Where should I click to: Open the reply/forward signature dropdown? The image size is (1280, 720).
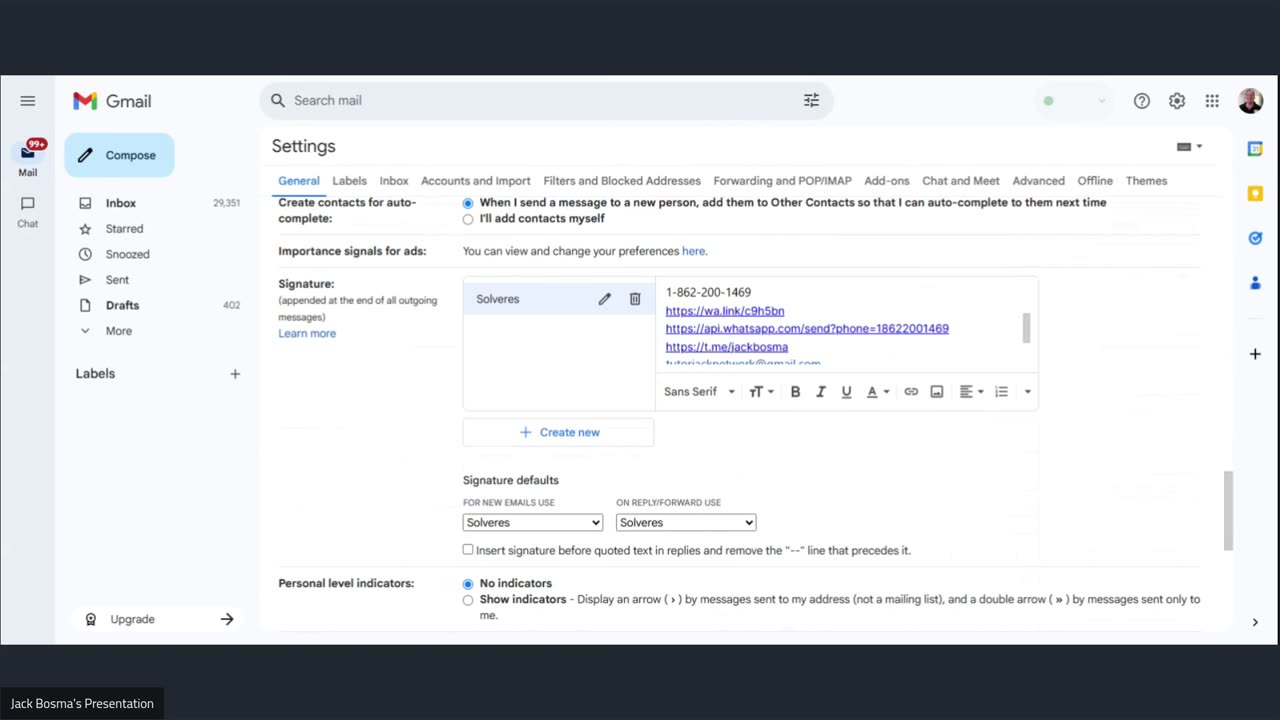[686, 523]
